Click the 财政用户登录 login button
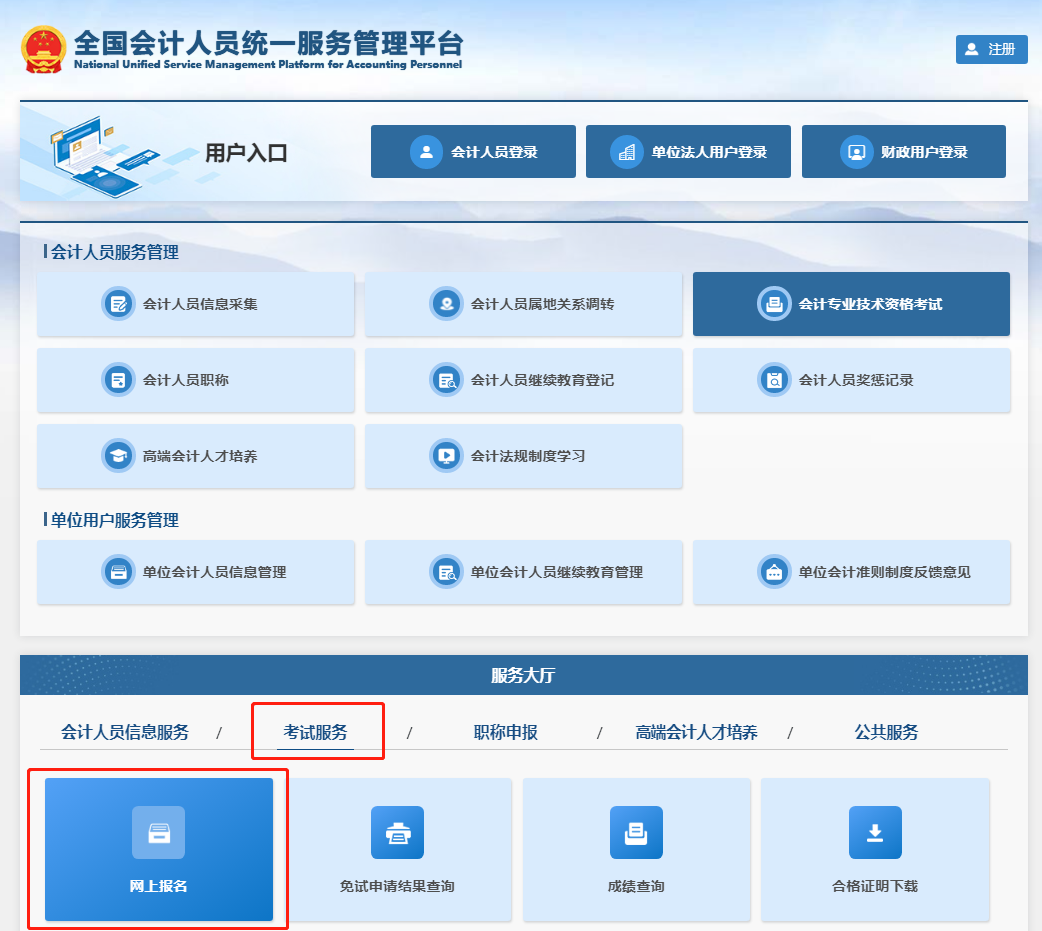The height and width of the screenshot is (931, 1042). click(x=903, y=151)
